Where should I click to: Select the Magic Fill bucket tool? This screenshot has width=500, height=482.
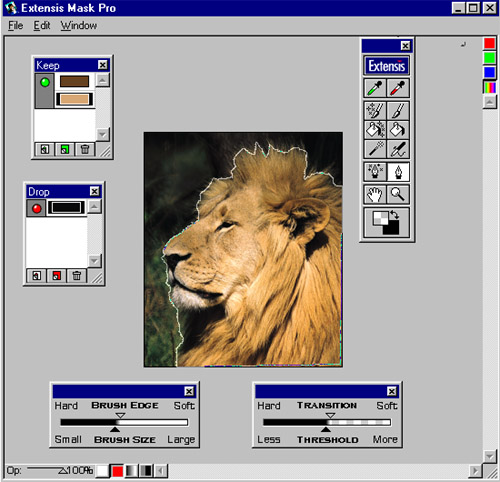click(x=375, y=130)
